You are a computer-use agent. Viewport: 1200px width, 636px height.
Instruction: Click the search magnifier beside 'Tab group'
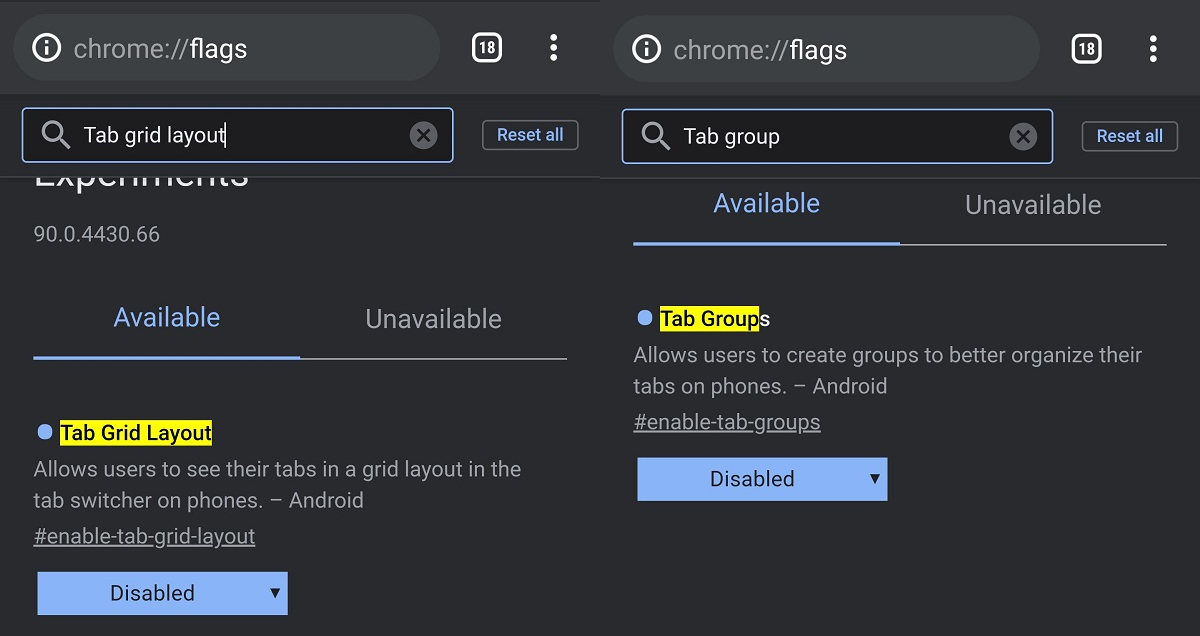(x=656, y=136)
